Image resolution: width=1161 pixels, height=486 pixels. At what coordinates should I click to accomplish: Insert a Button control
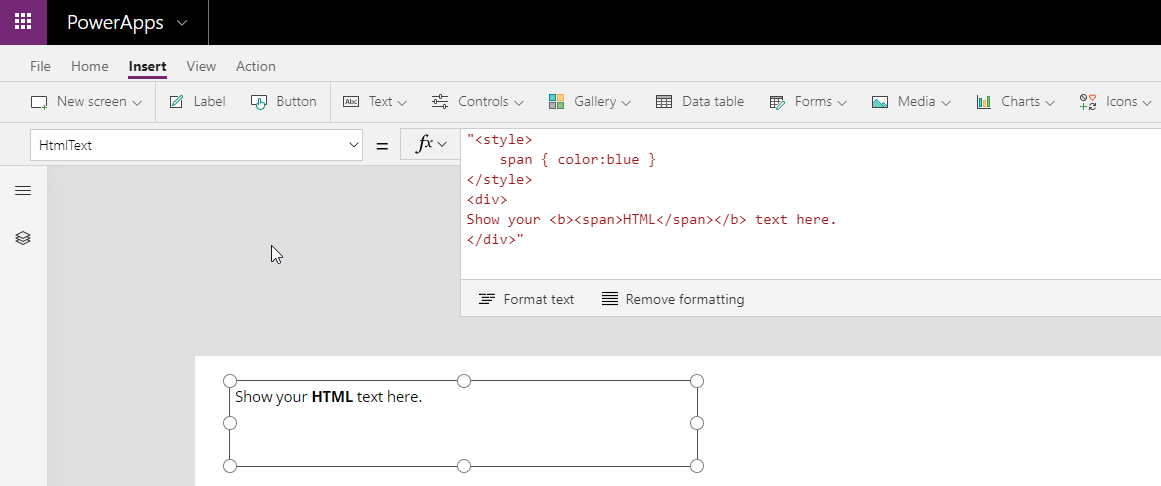point(283,101)
